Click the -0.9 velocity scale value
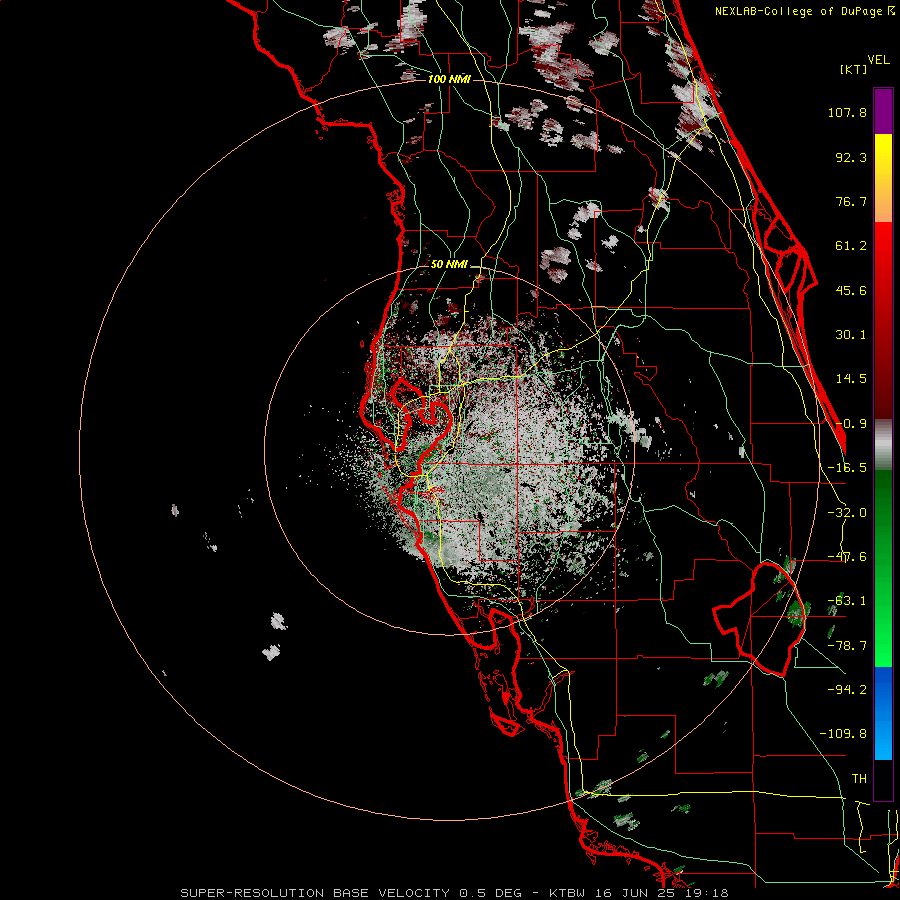Image resolution: width=900 pixels, height=900 pixels. 851,424
